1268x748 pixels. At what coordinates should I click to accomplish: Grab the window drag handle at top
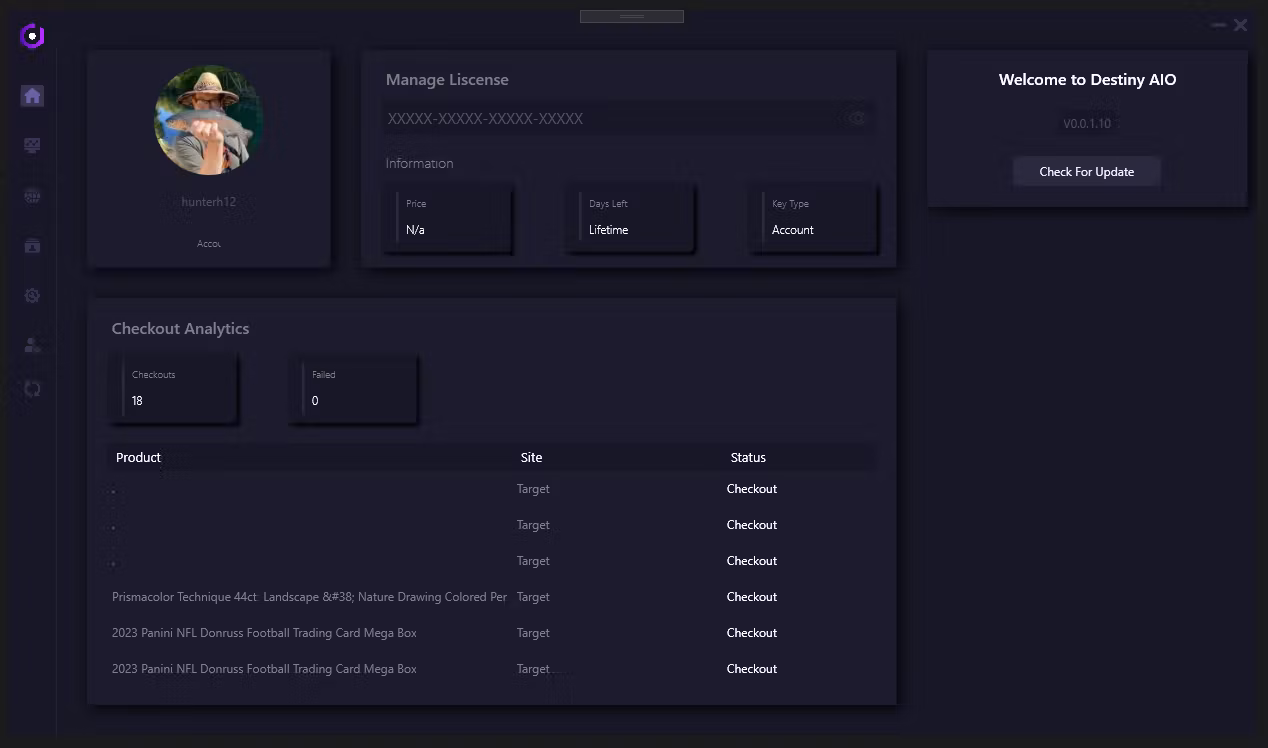pyautogui.click(x=632, y=16)
